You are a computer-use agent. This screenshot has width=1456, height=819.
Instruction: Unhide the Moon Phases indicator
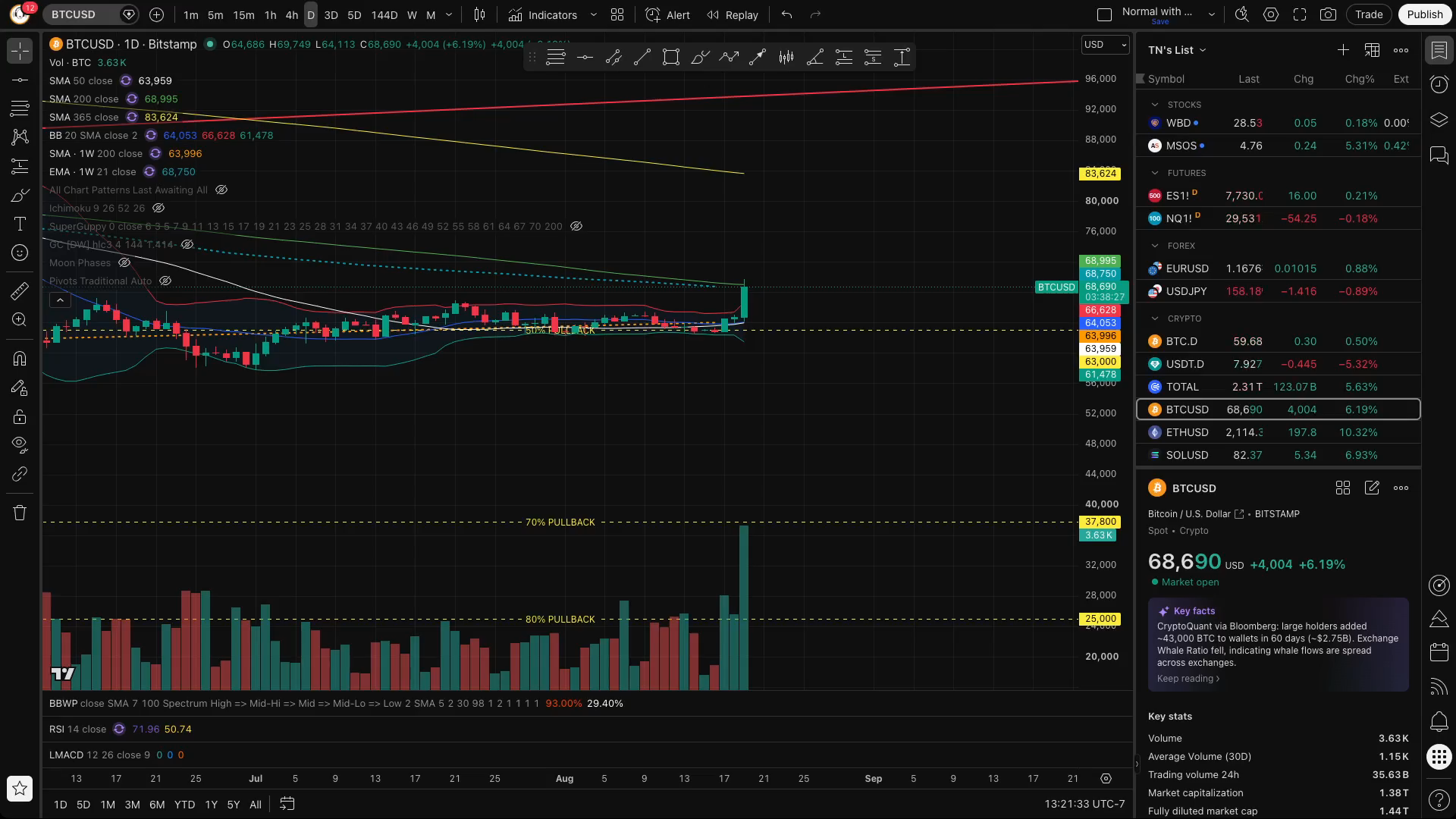[124, 262]
